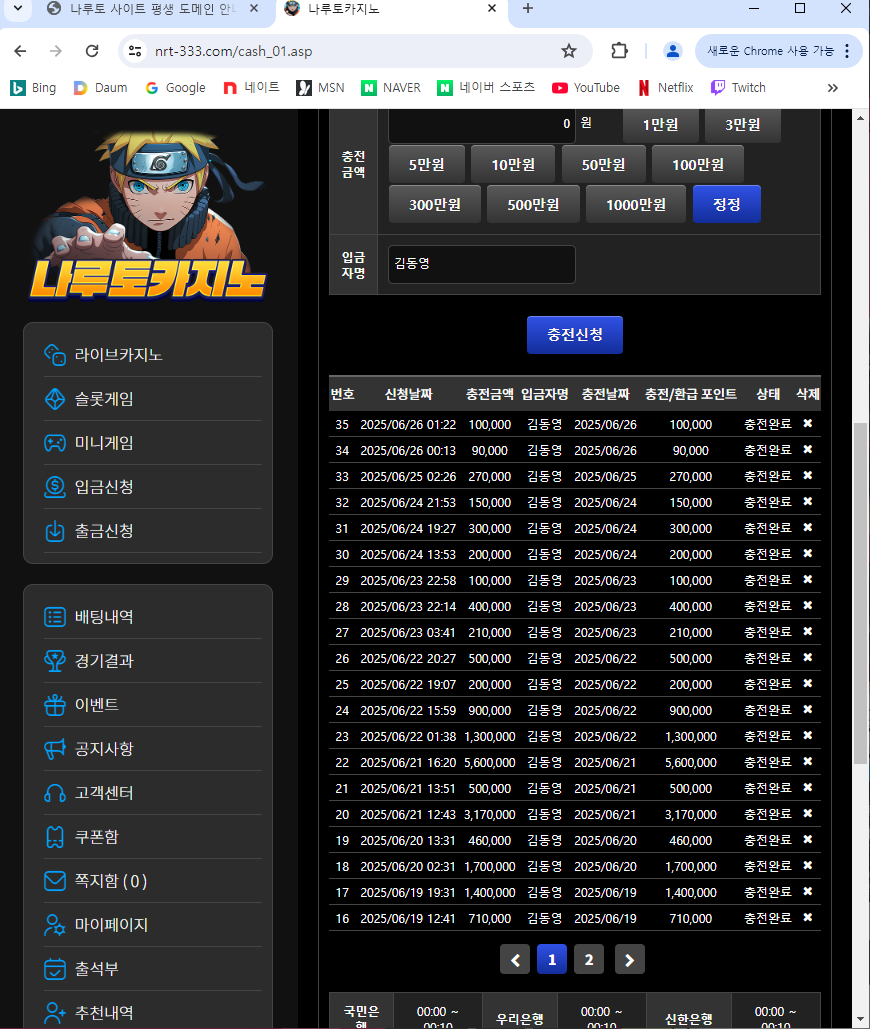
Task: Click the 슬롯게임 diamond icon
Action: (x=55, y=399)
